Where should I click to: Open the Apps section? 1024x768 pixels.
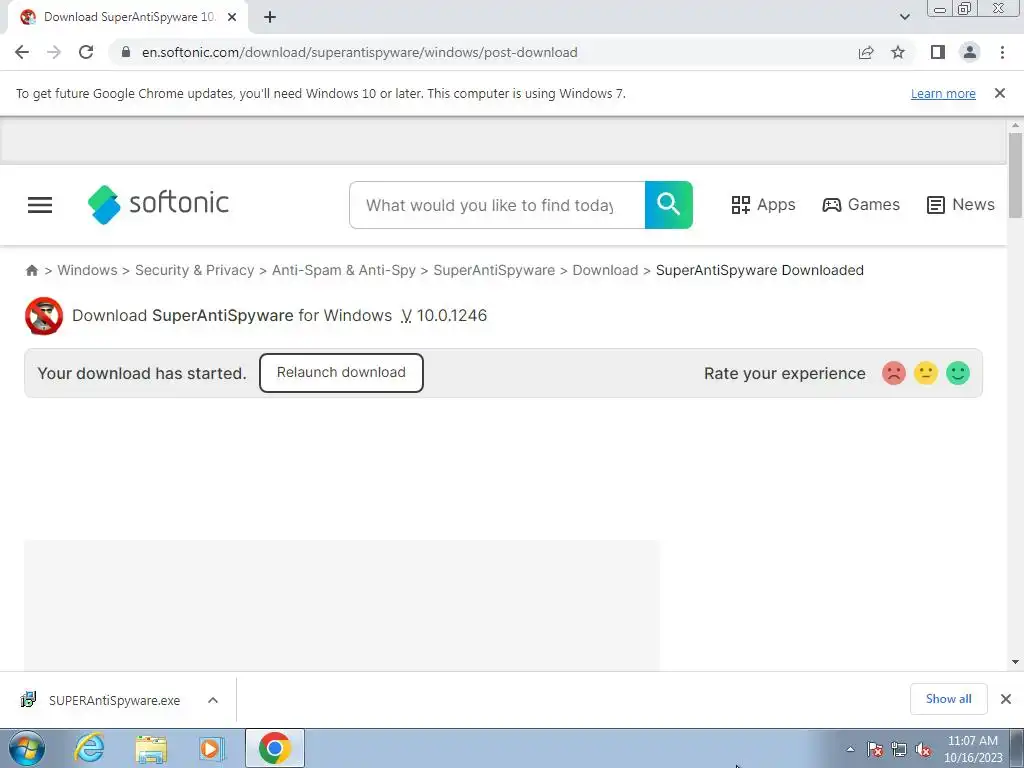763,204
